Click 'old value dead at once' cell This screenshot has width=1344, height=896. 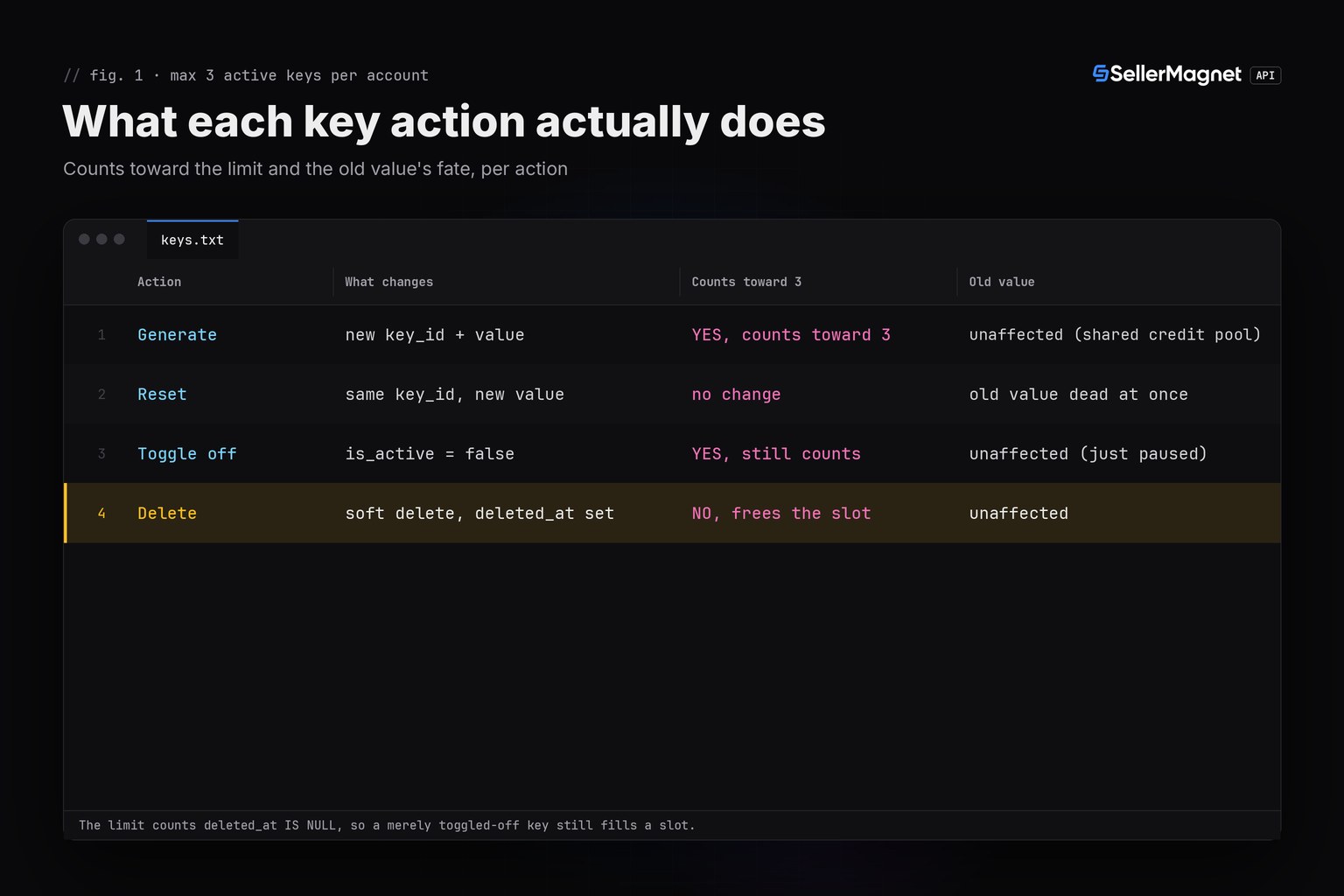click(1079, 395)
